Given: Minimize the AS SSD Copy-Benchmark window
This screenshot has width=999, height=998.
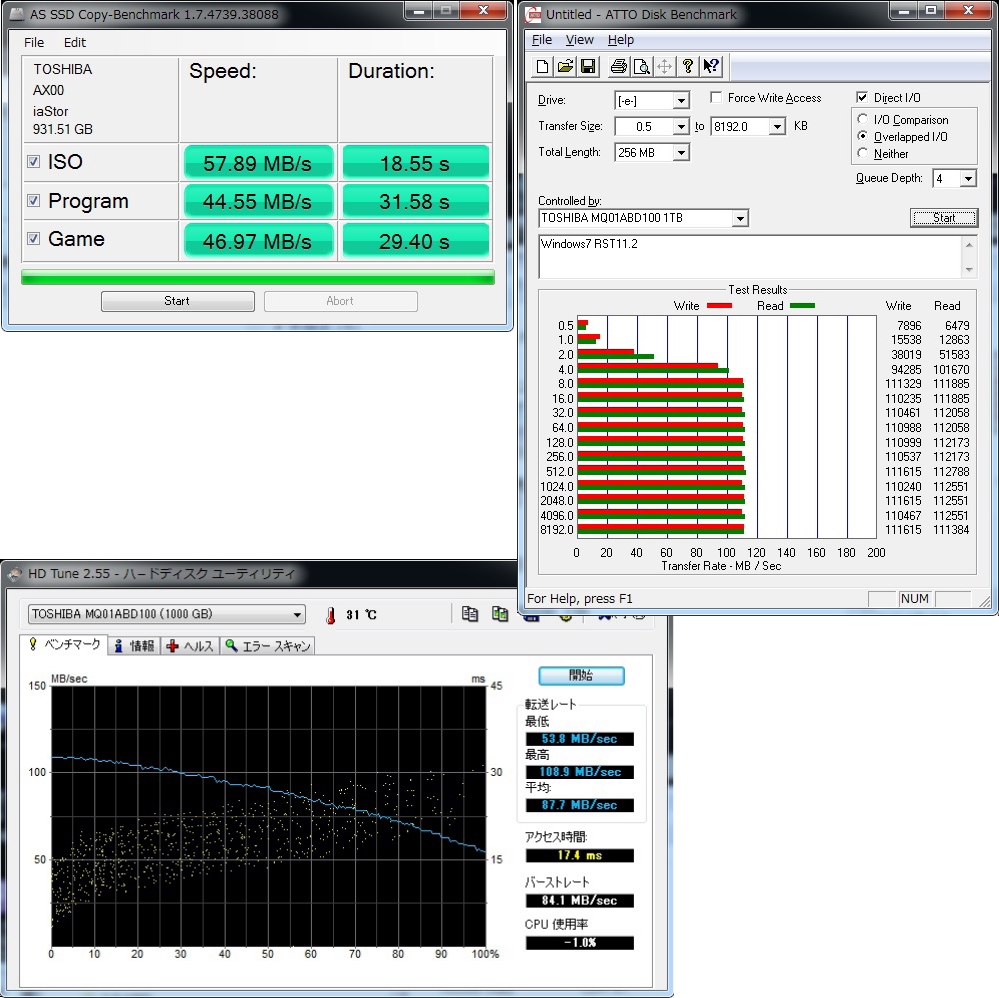Looking at the screenshot, I should pyautogui.click(x=419, y=11).
